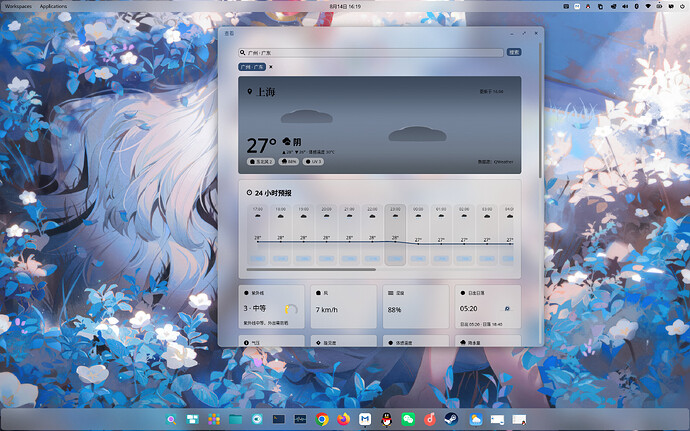The image size is (690, 431).
Task: Select the 18:00 hourly forecast column
Action: click(x=281, y=235)
